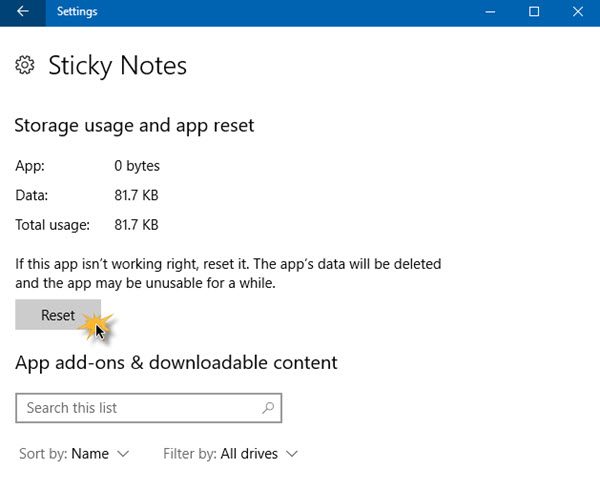The width and height of the screenshot is (600, 490).
Task: Go back using the back arrow
Action: (23, 12)
